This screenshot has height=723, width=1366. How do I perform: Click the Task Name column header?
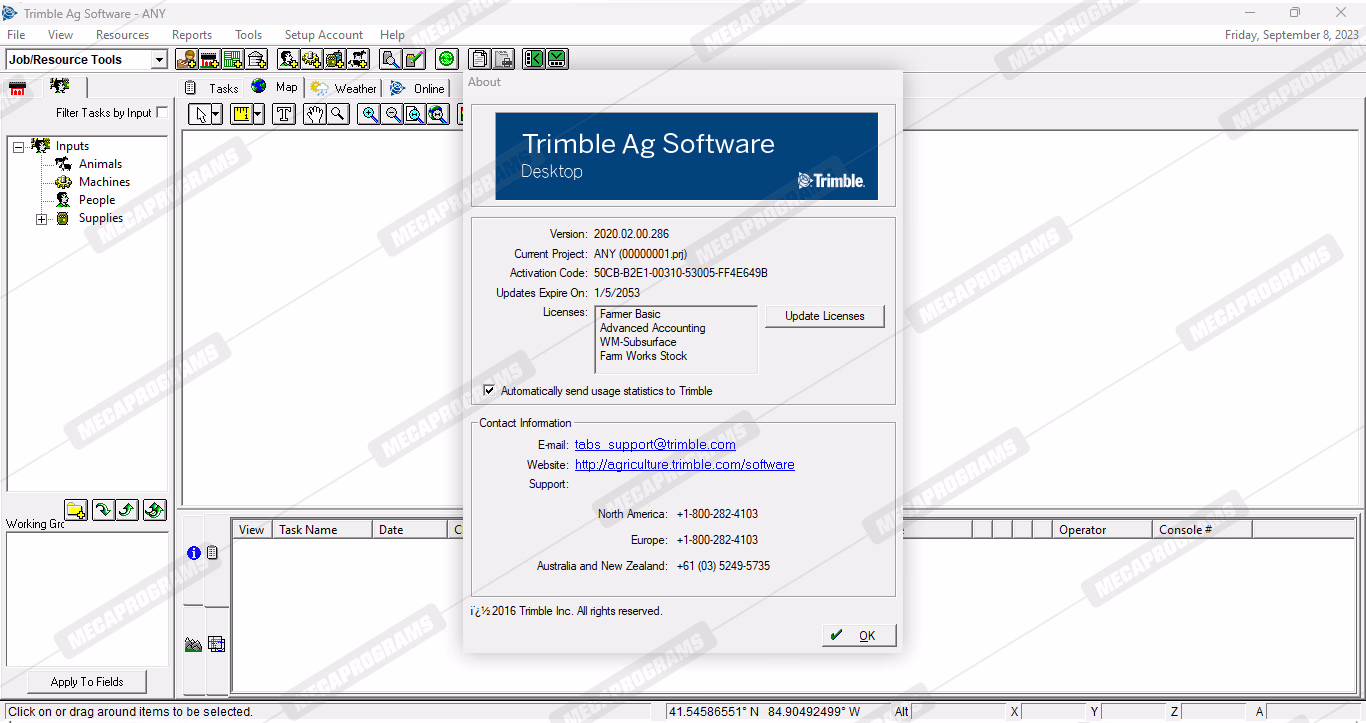(x=322, y=530)
